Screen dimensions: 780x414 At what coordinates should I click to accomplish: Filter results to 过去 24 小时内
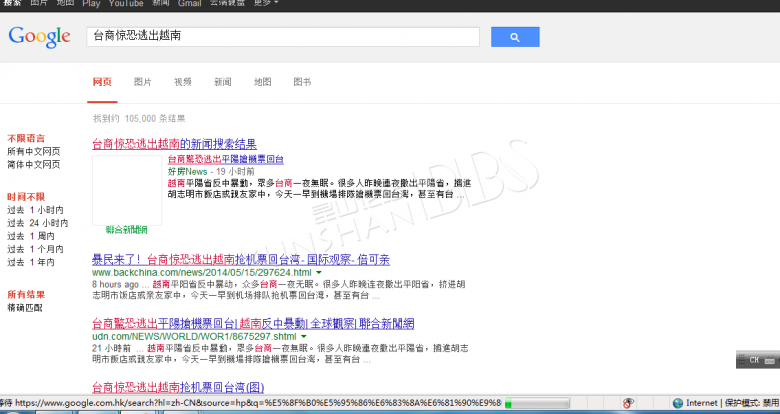tap(38, 223)
